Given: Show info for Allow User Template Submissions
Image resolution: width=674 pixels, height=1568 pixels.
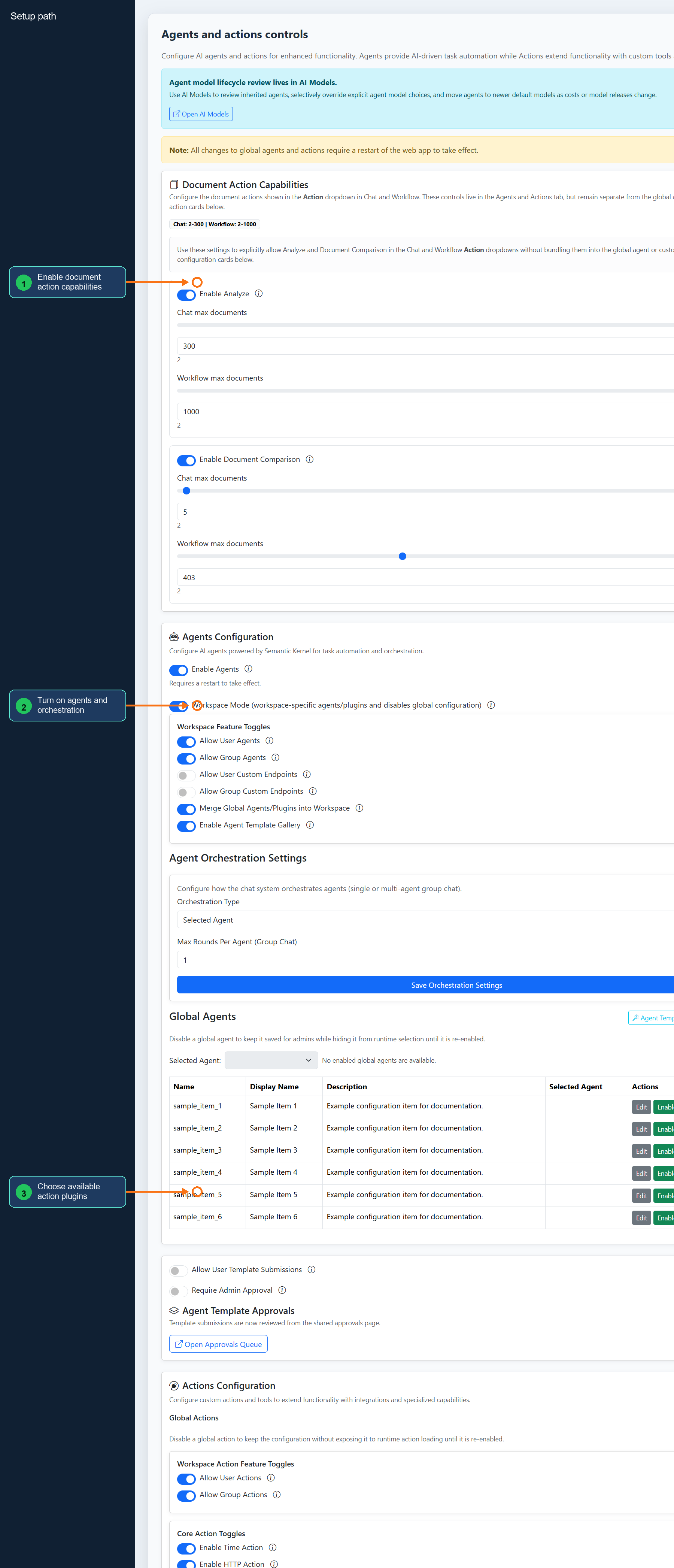Looking at the screenshot, I should click(312, 1270).
